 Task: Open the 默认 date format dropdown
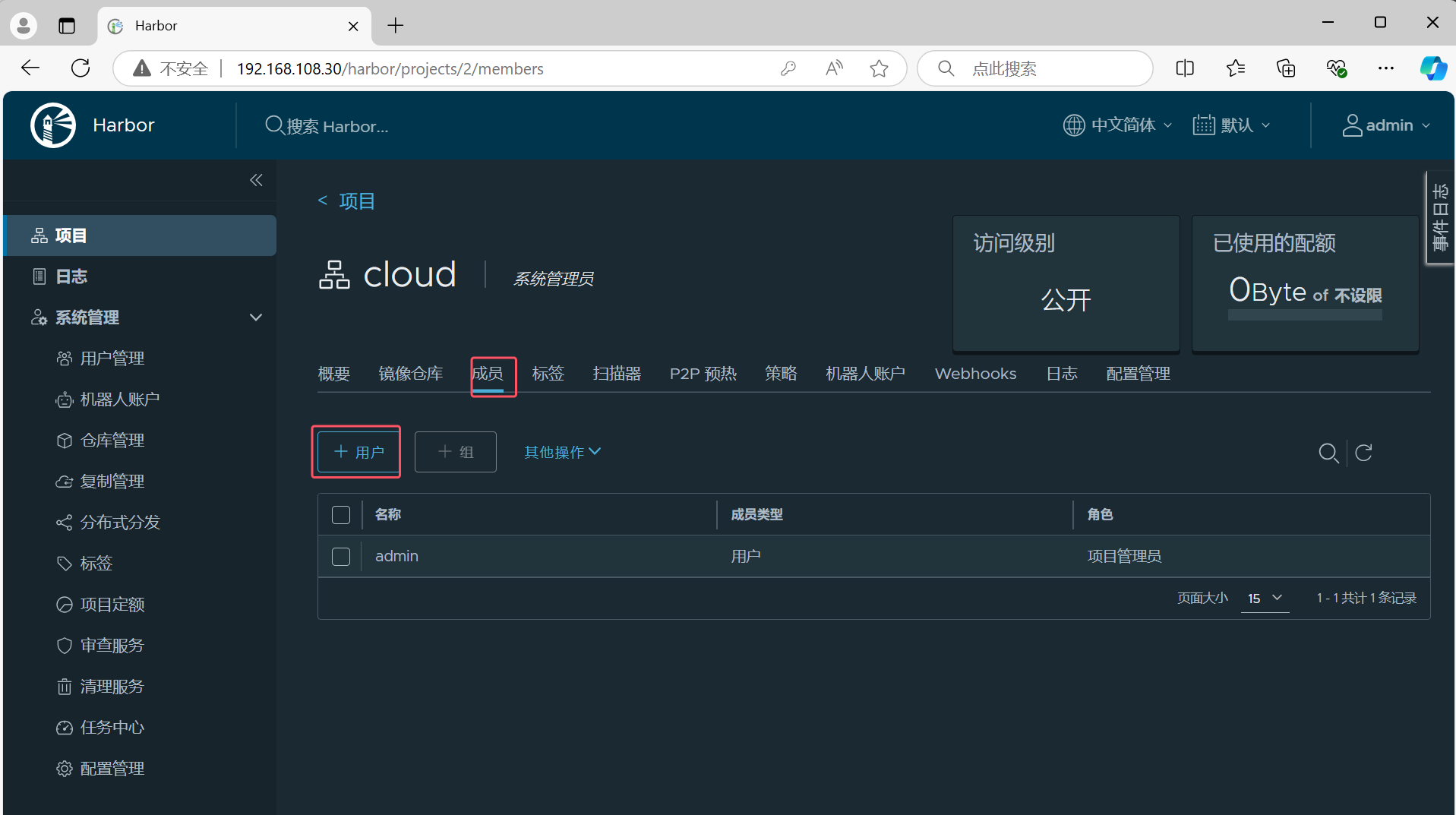[1231, 125]
